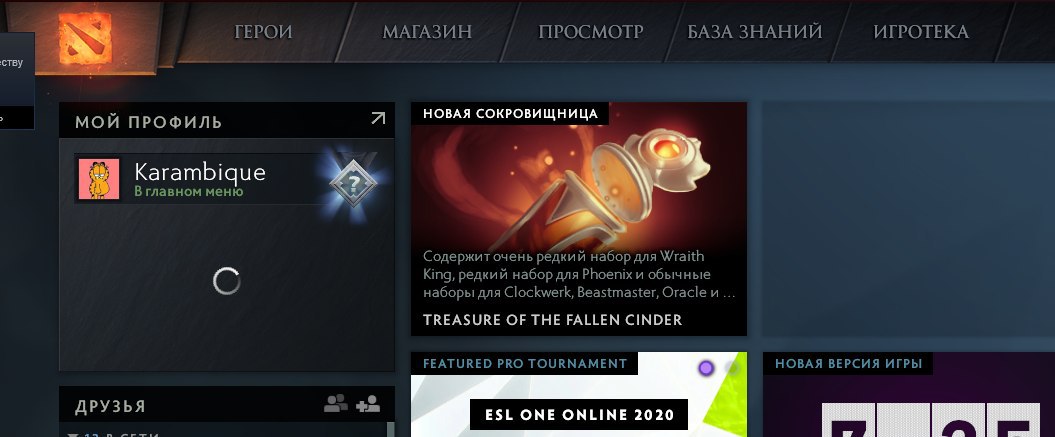Click the rank medal question mark badge

pos(353,182)
